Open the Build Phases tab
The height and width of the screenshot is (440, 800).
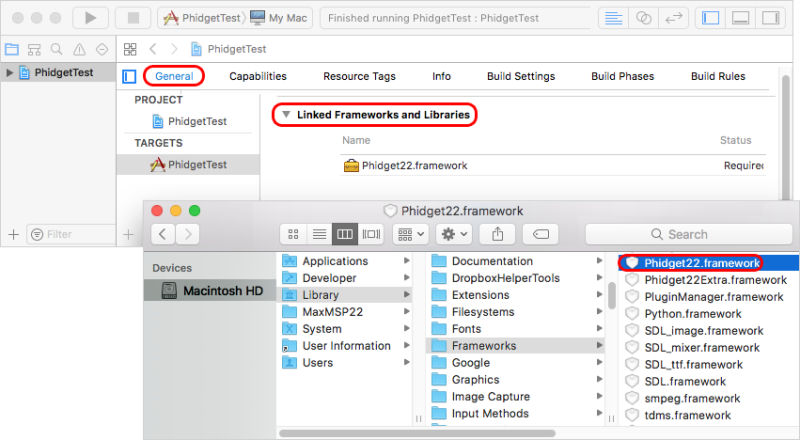tap(622, 76)
